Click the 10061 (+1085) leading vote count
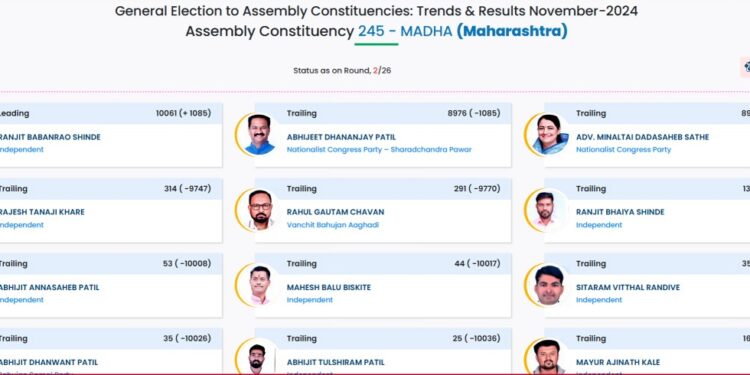This screenshot has height=375, width=750. pyautogui.click(x=183, y=113)
